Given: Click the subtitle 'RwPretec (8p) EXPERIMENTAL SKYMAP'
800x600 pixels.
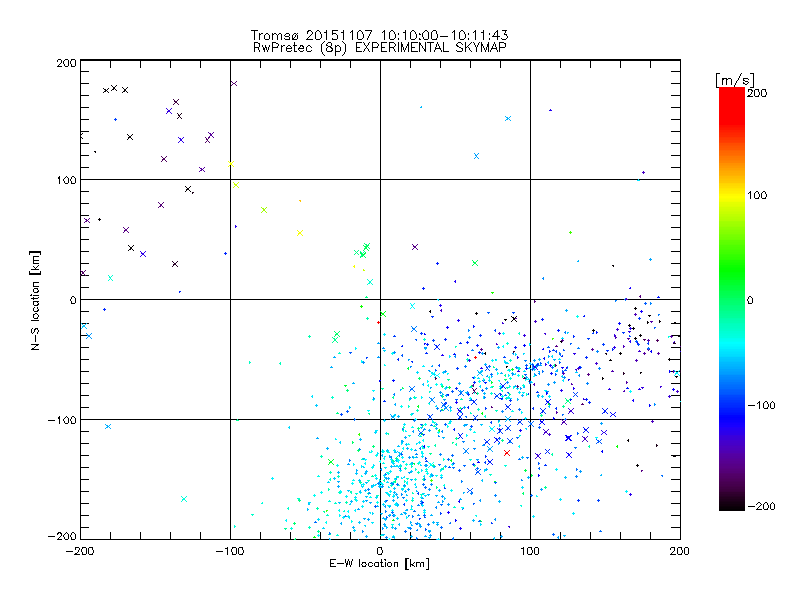Looking at the screenshot, I should click(x=380, y=48).
